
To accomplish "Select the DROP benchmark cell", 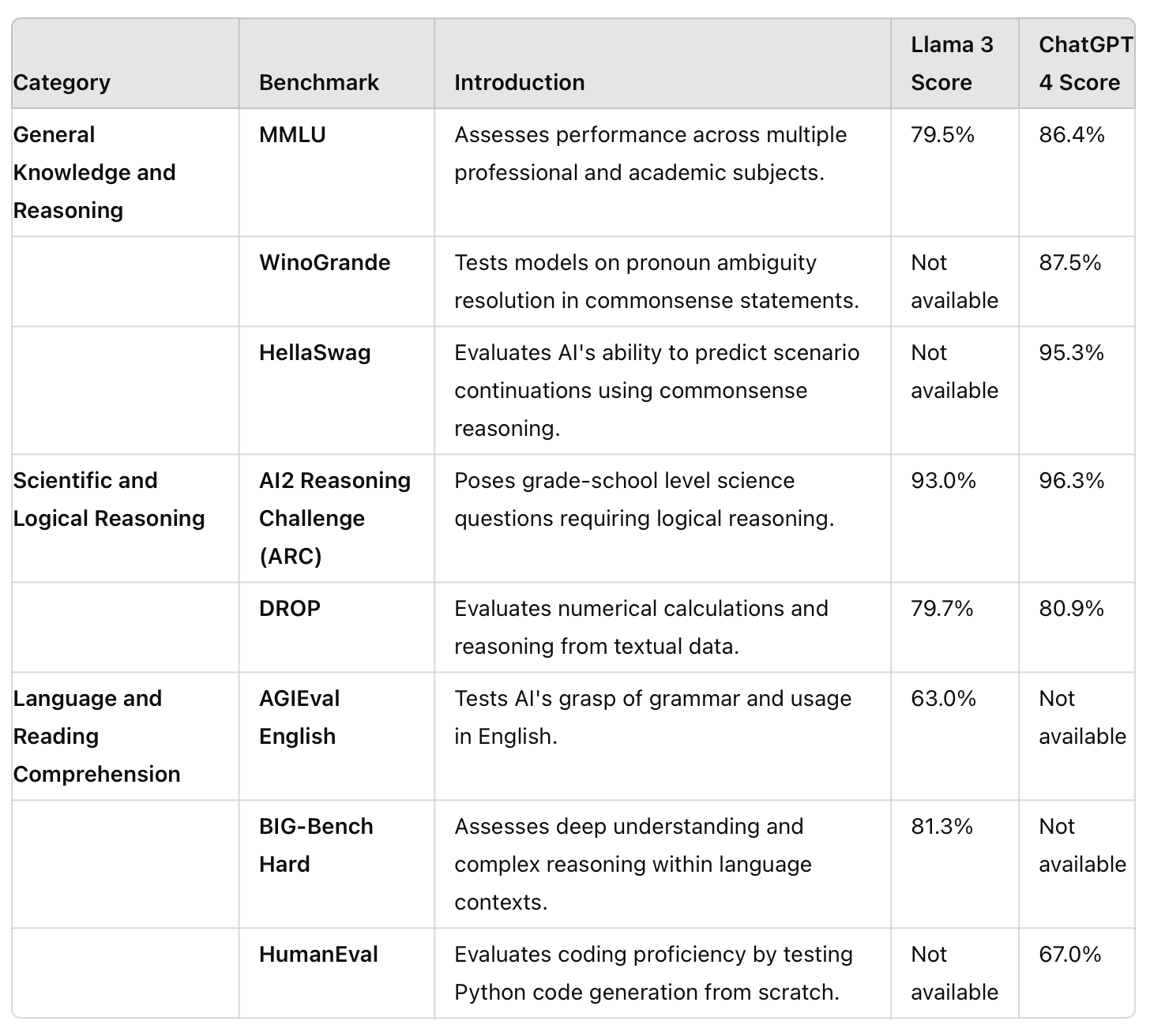I will click(x=289, y=608).
